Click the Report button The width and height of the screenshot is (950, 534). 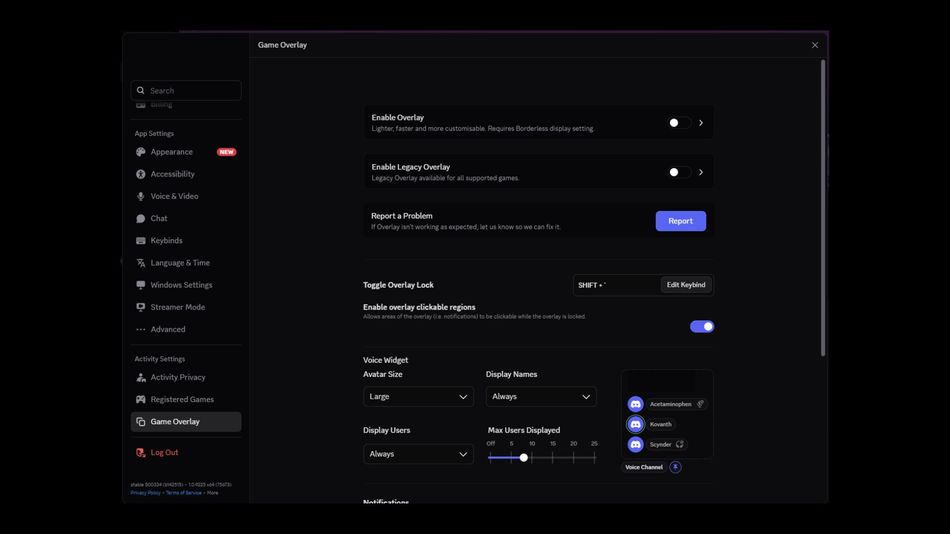680,221
